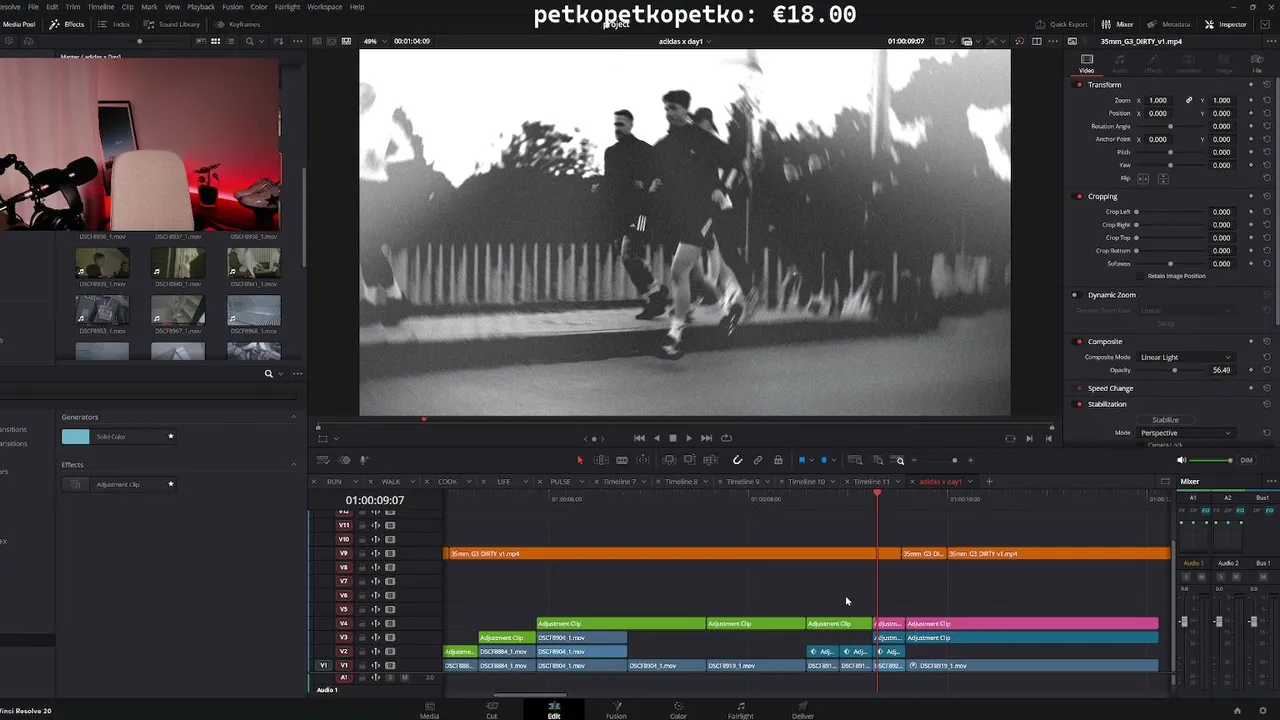Screen dimensions: 1280x720
Task: Flip horizontally in Transform panel
Action: pyautogui.click(x=1145, y=178)
